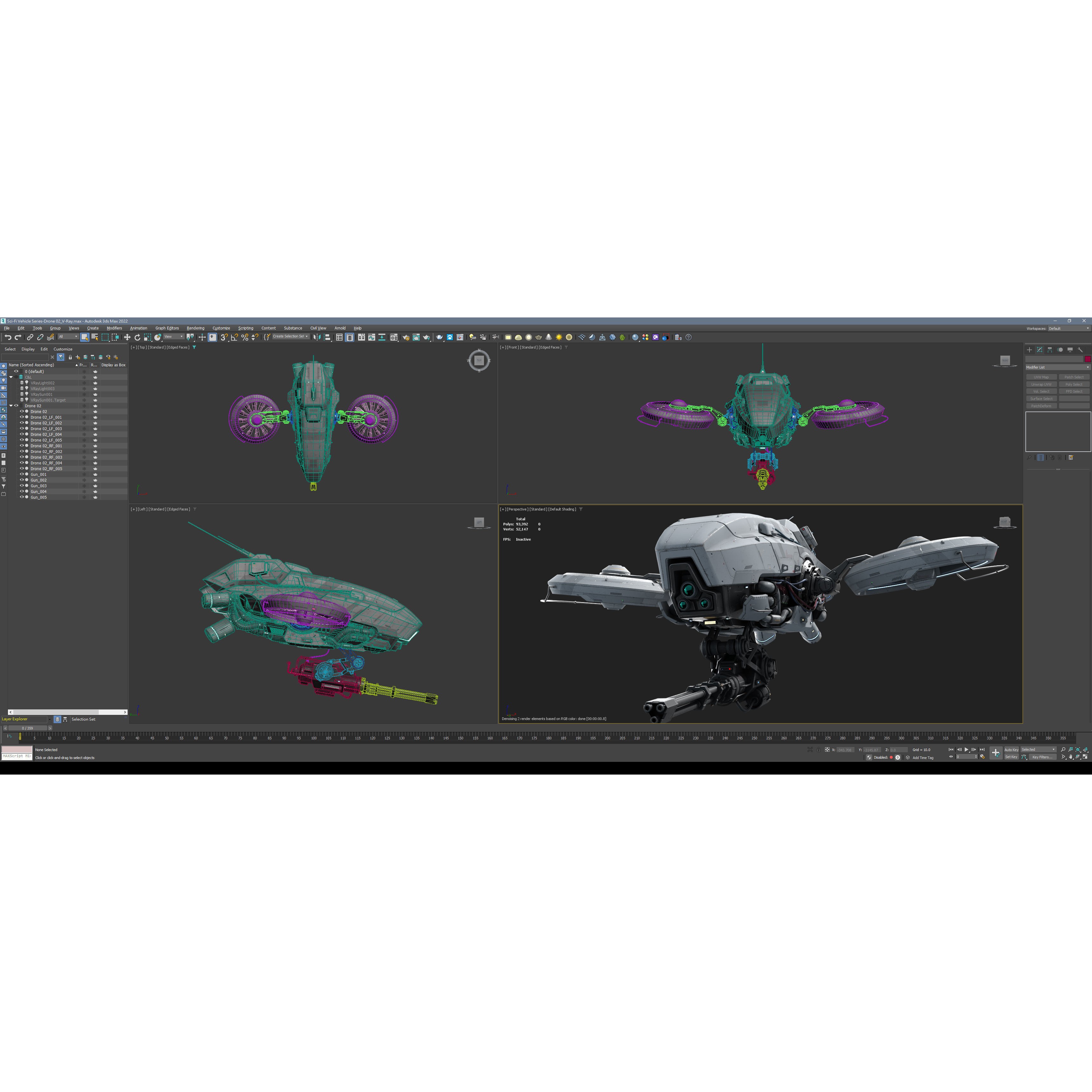
Task: Collapse the C&L layer tree arrow
Action: click(x=11, y=377)
